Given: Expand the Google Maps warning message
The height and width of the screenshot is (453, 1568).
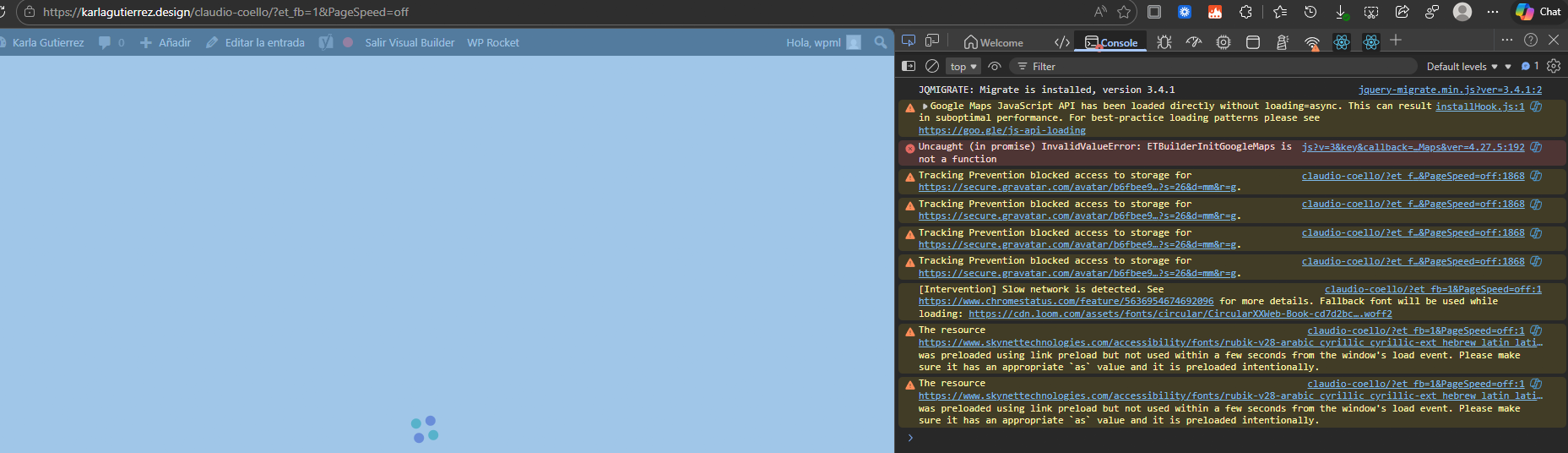Looking at the screenshot, I should coord(925,106).
